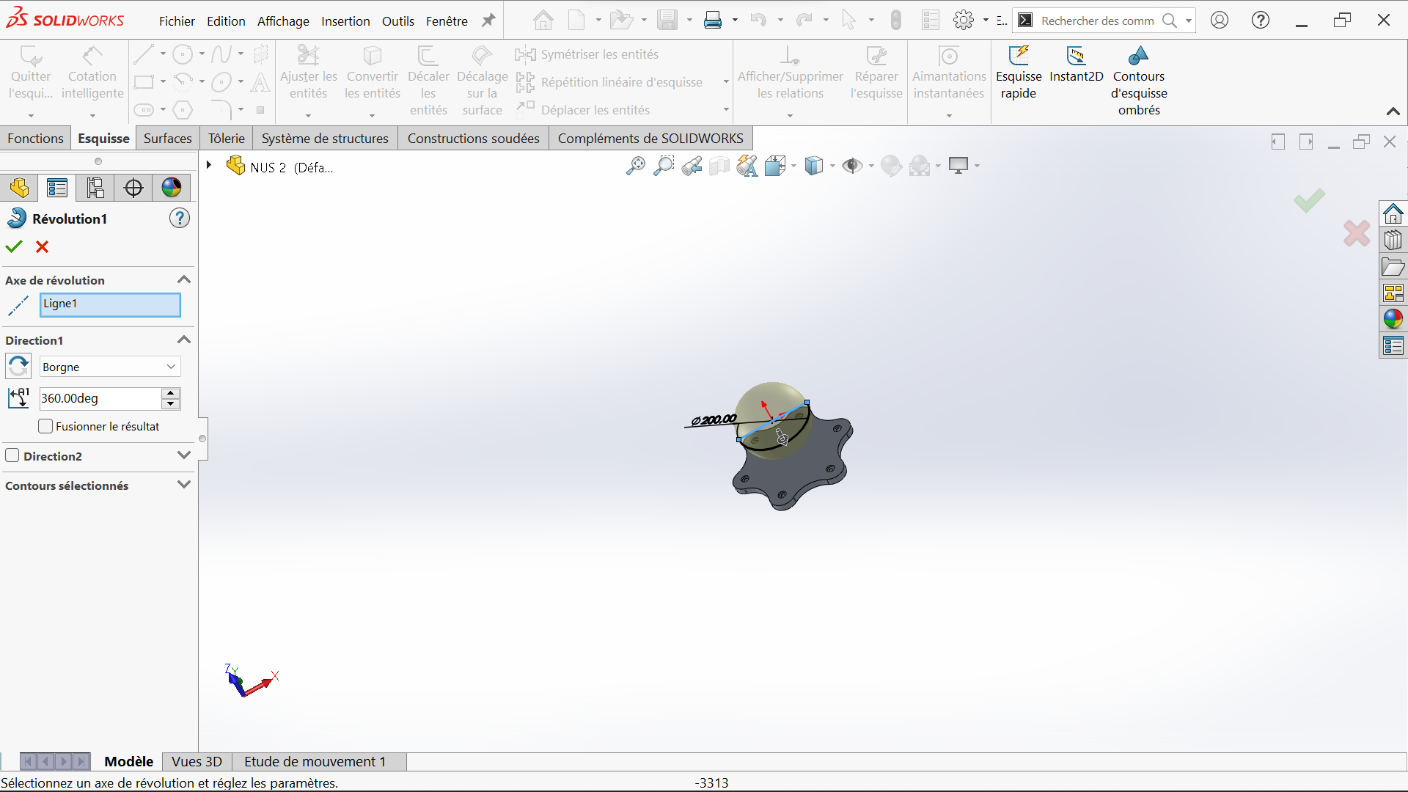This screenshot has width=1408, height=792.
Task: Click the Ligne1 axis selection field
Action: [110, 305]
